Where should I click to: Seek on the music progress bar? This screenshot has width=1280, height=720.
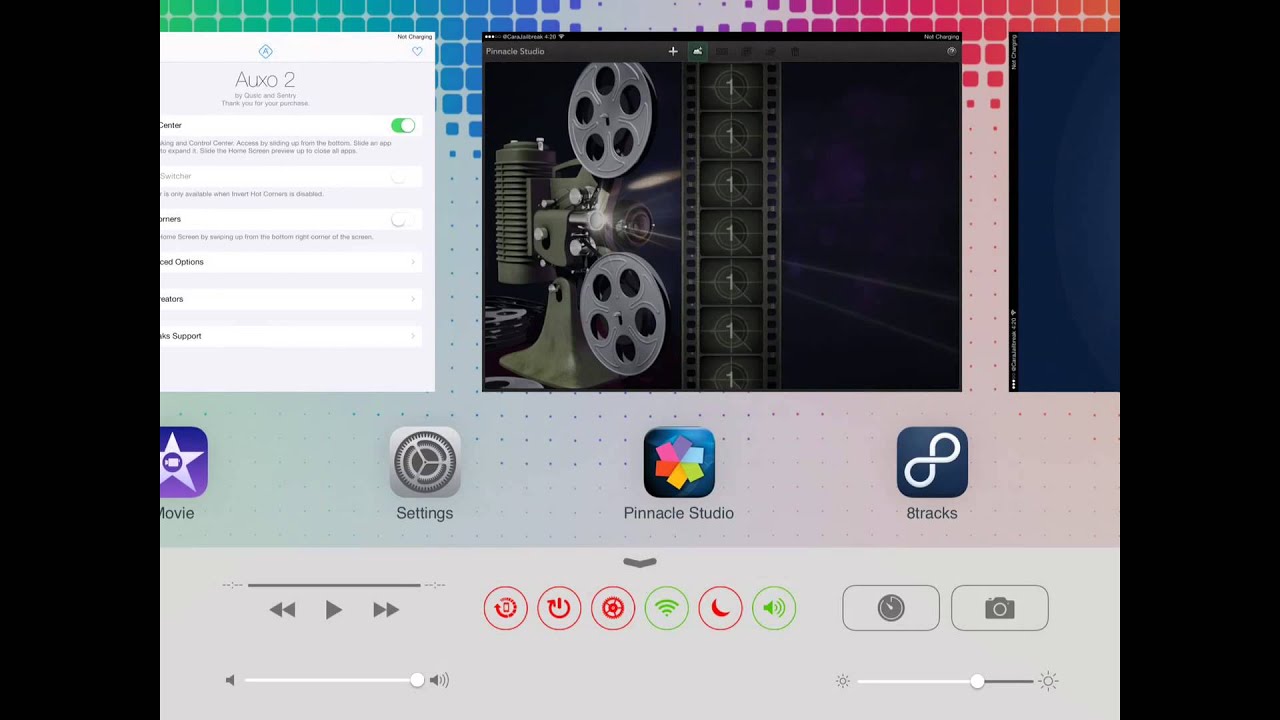point(334,585)
